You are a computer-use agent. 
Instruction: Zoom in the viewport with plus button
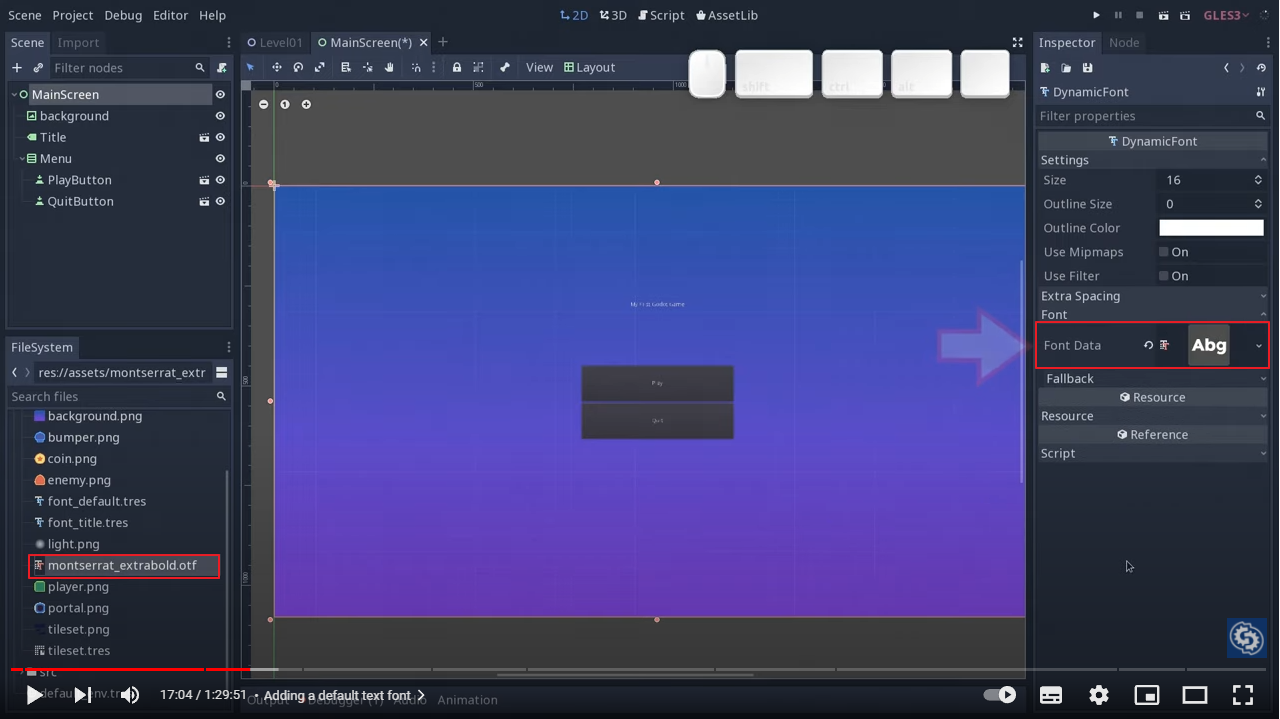(306, 104)
